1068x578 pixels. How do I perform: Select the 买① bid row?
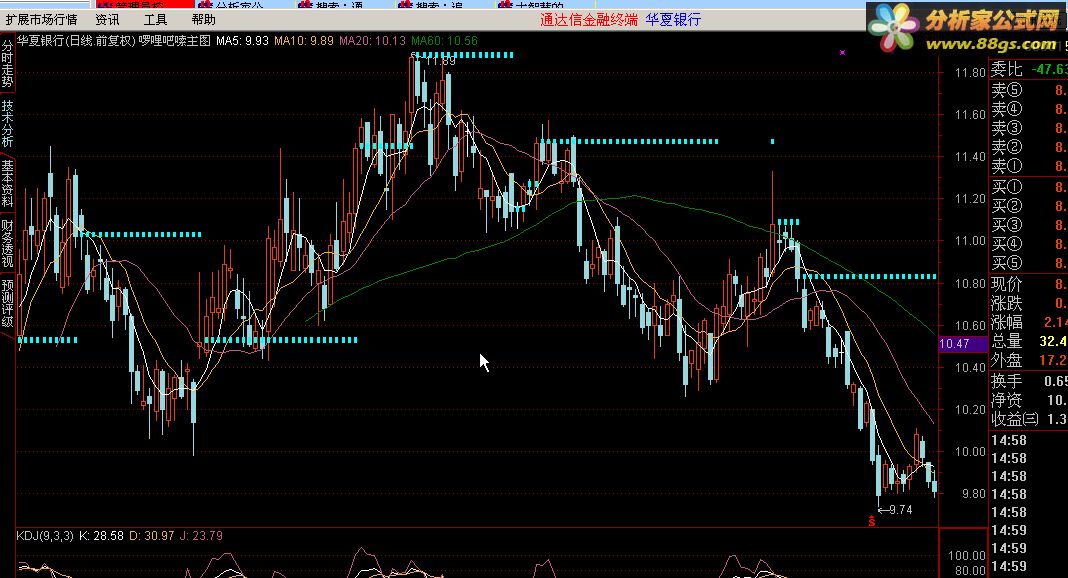point(1028,187)
